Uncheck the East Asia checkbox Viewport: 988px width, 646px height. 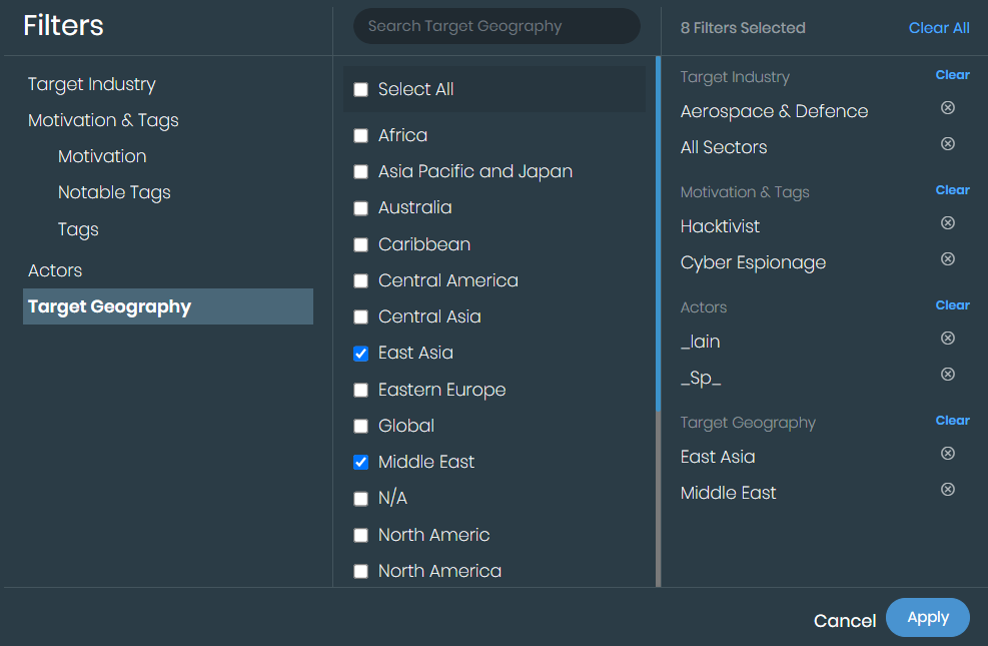pyautogui.click(x=361, y=353)
